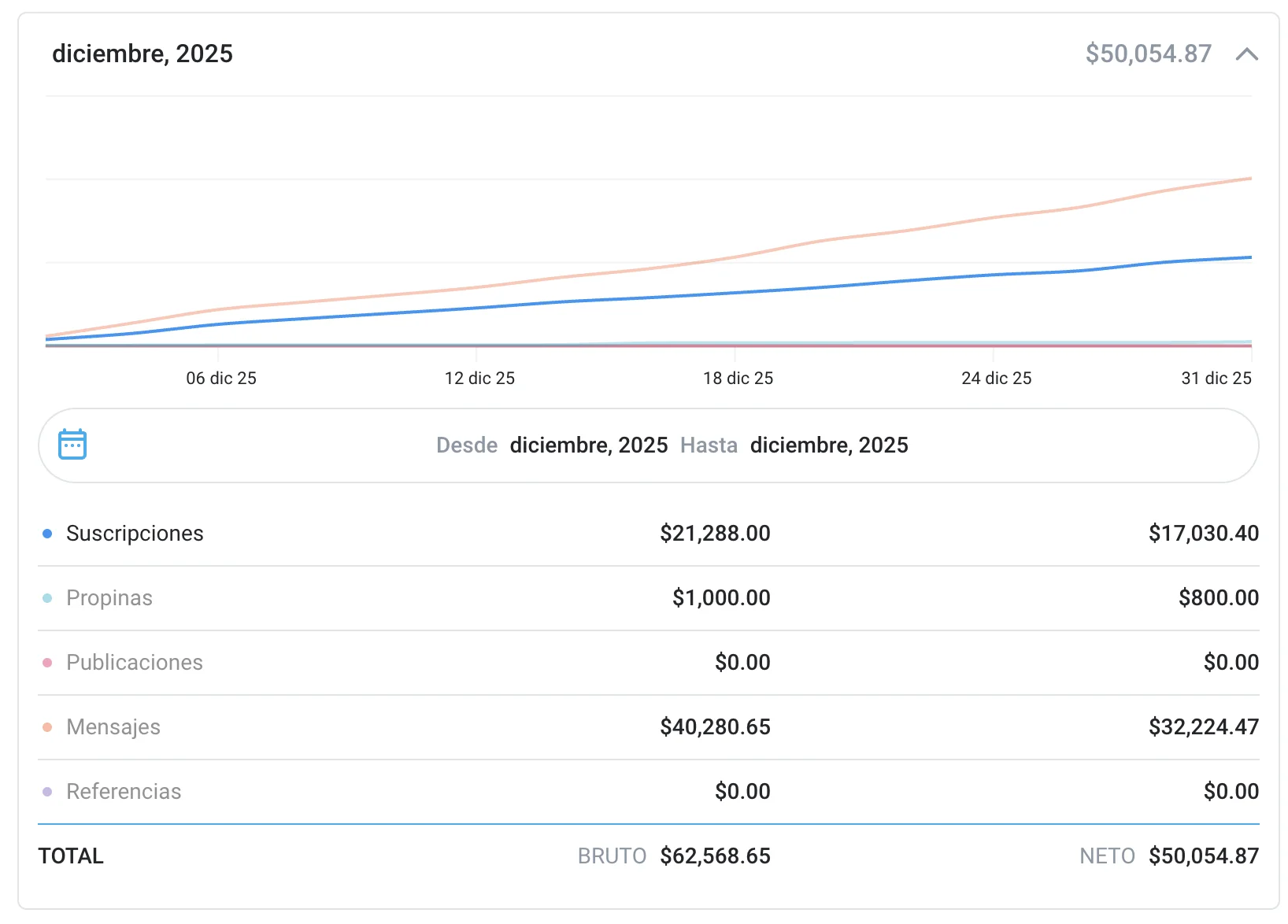The height and width of the screenshot is (924, 1288).
Task: Click the 24 dic 25 axis label
Action: [996, 379]
